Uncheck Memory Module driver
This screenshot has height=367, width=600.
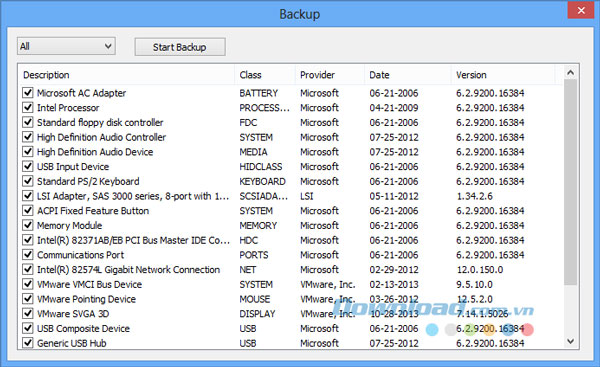28,225
